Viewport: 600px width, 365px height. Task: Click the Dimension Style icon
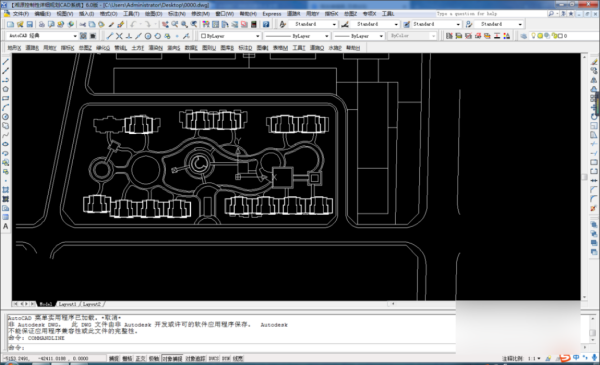click(345, 24)
